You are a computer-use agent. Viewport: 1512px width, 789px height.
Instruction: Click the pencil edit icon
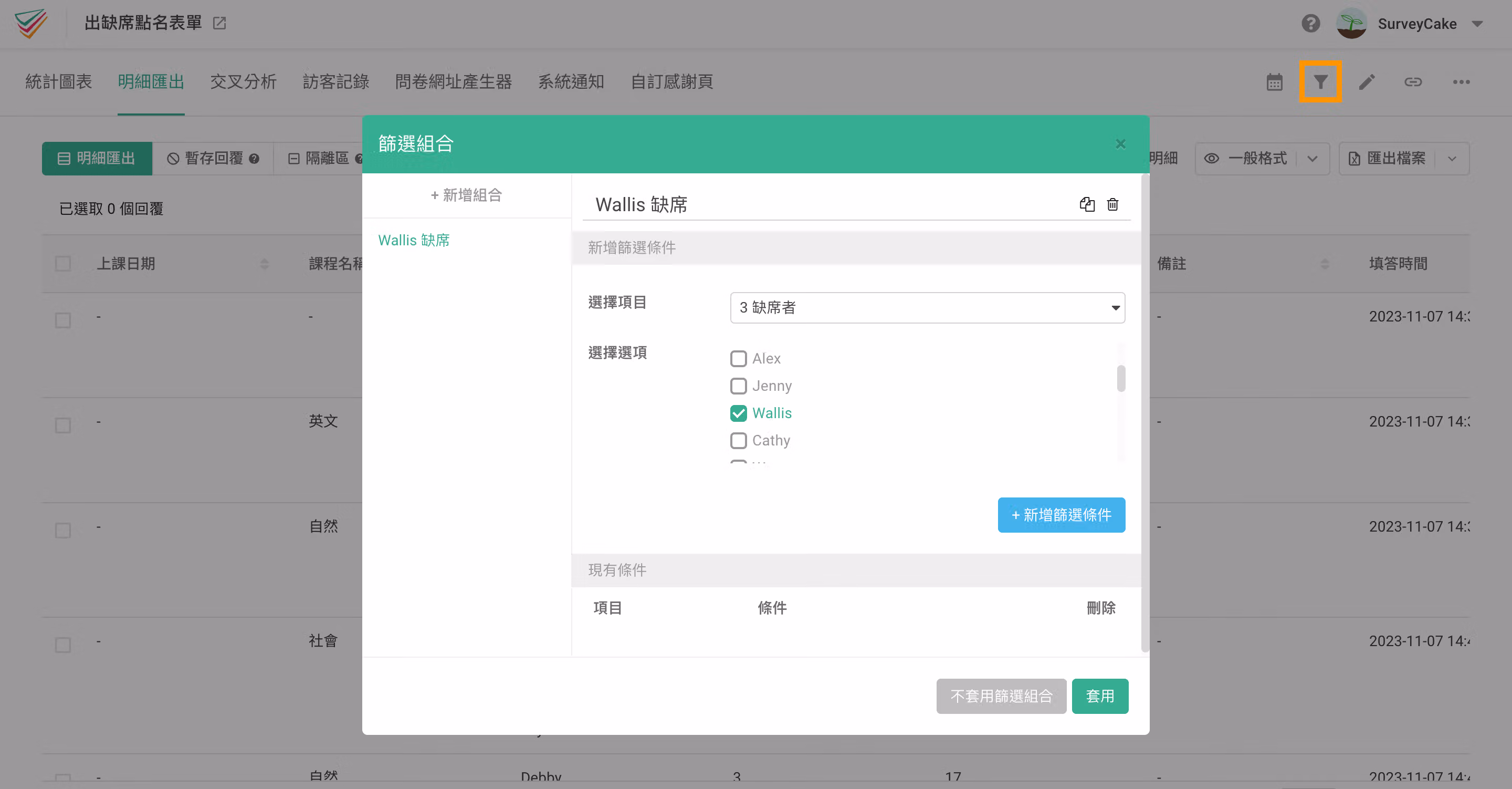(x=1367, y=81)
